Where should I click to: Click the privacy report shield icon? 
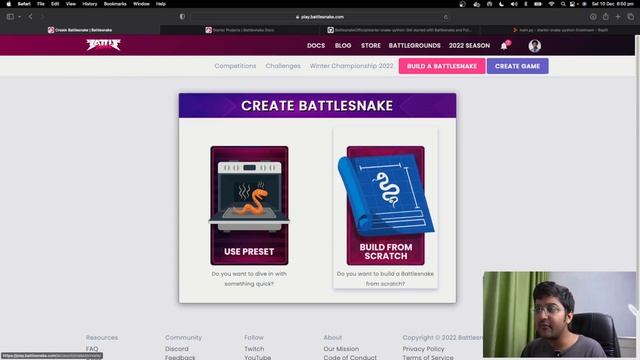coord(182,17)
